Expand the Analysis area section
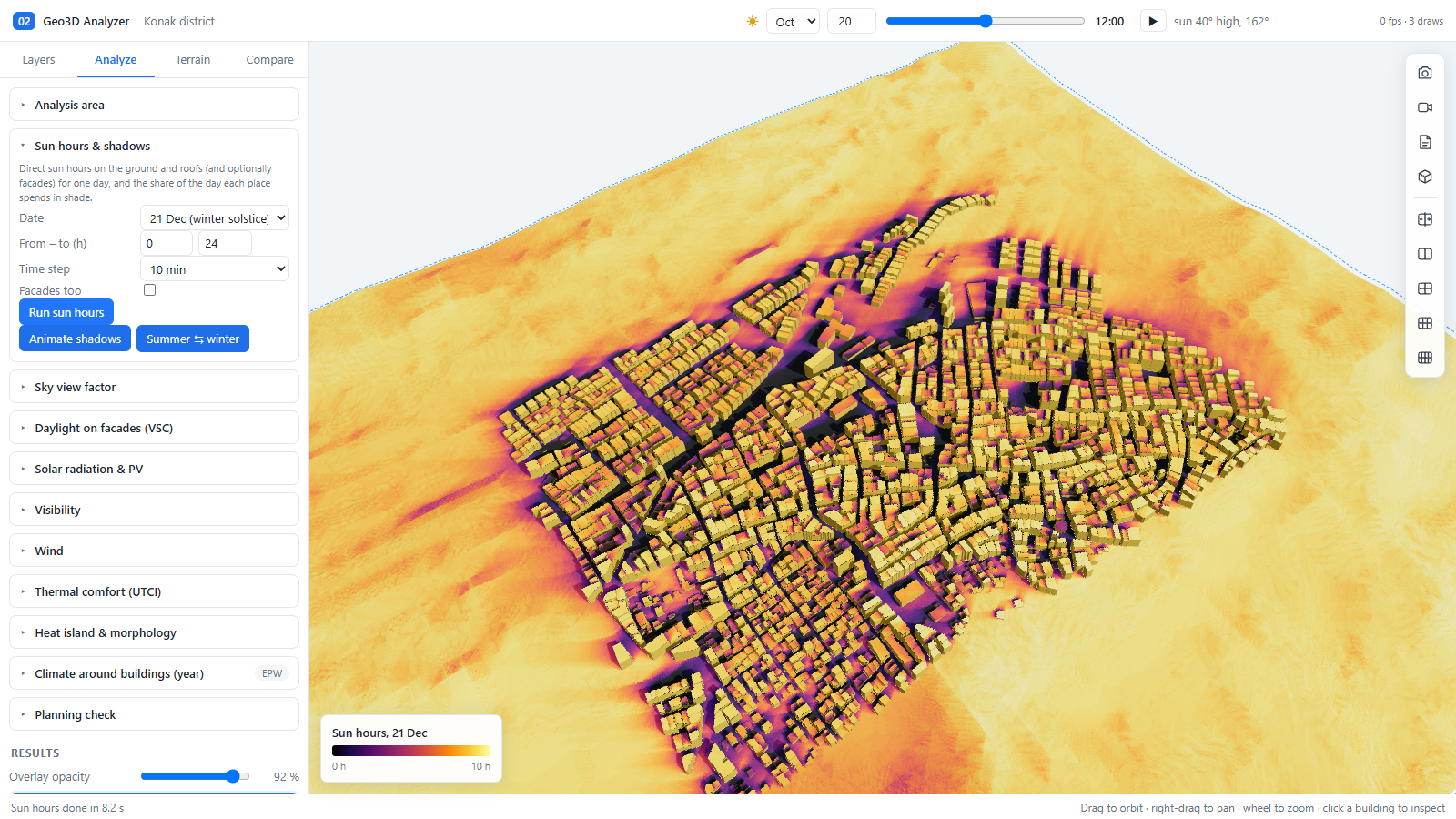 click(154, 105)
